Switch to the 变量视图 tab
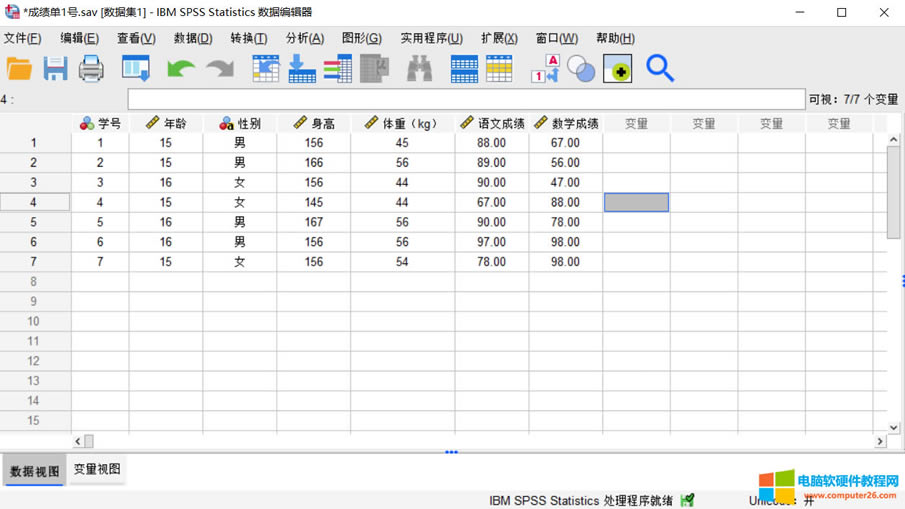The width and height of the screenshot is (905, 509). point(97,469)
